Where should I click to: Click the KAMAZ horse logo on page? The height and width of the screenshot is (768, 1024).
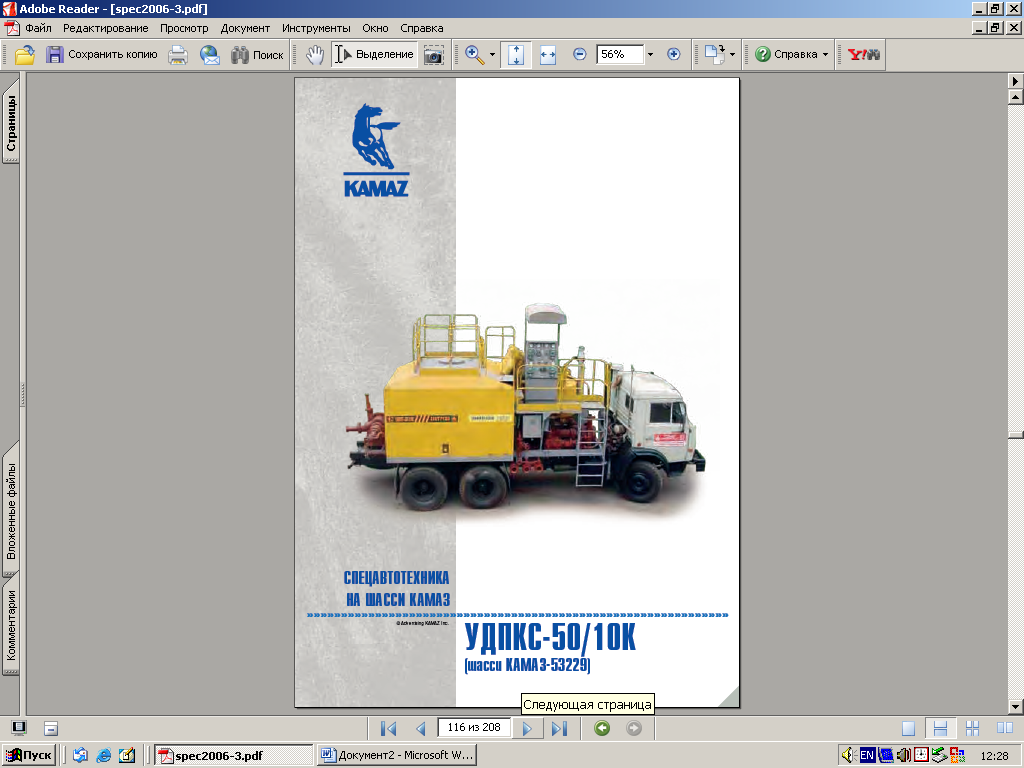pos(376,151)
